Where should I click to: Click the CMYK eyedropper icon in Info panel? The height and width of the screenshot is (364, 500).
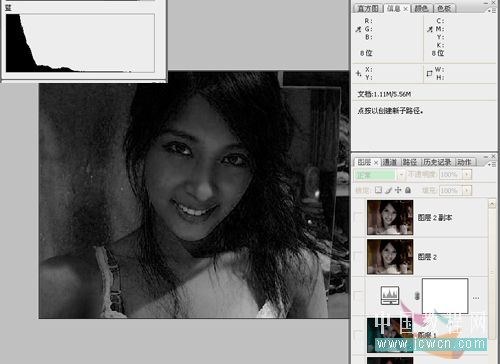430,29
